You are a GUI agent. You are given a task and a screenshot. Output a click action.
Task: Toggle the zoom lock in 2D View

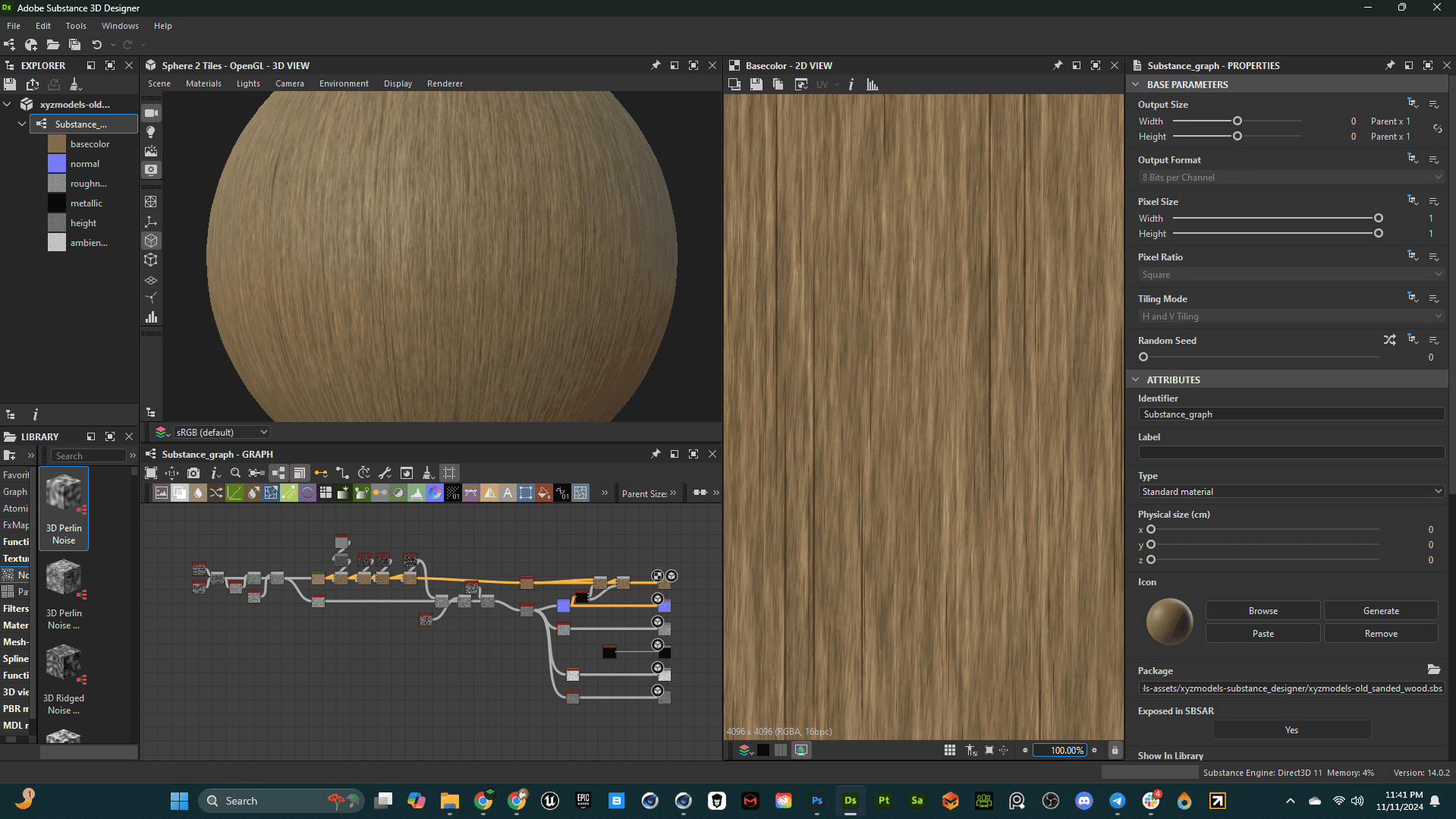coord(1115,750)
